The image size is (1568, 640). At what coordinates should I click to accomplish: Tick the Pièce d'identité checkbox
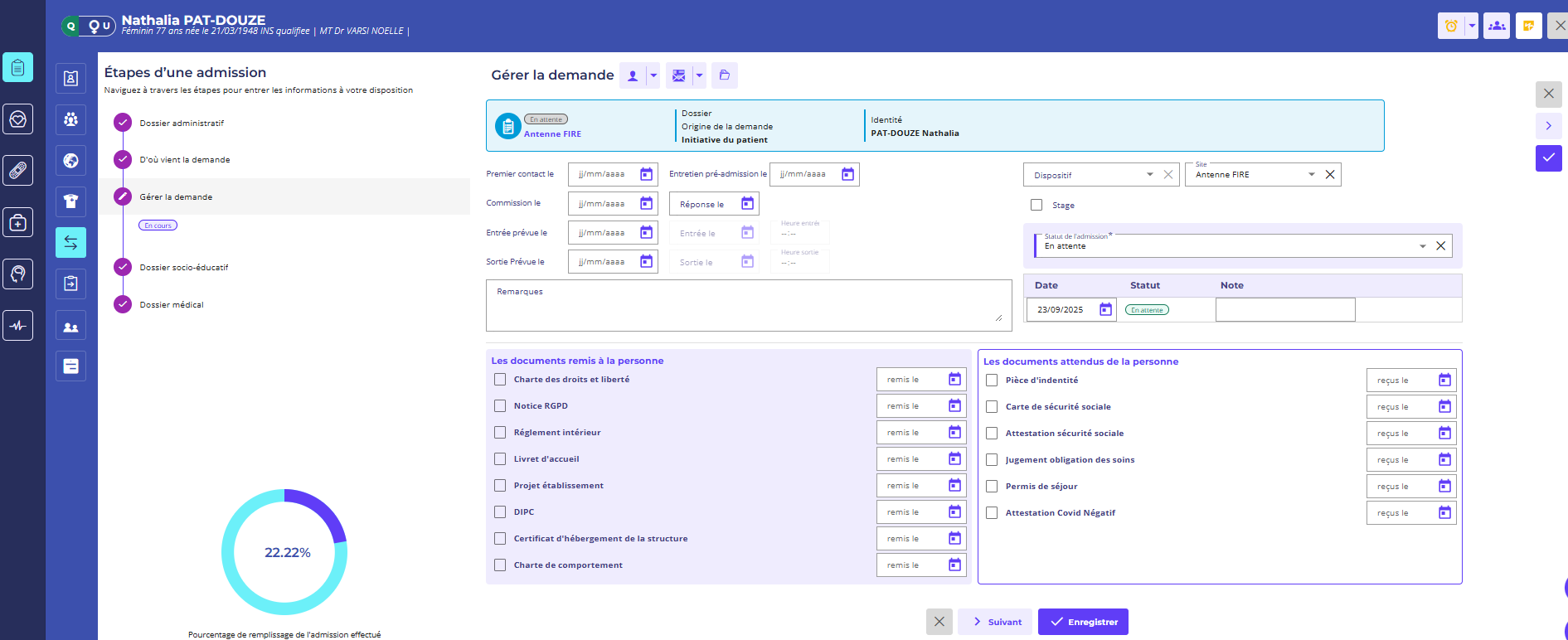tap(992, 381)
